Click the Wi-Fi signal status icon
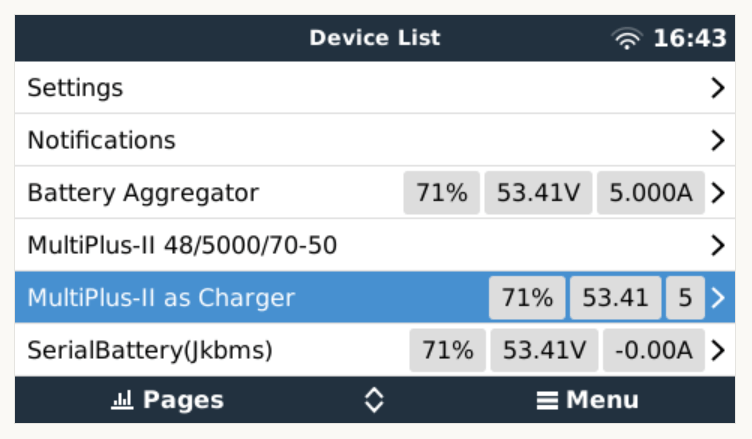The height and width of the screenshot is (439, 752). click(627, 39)
